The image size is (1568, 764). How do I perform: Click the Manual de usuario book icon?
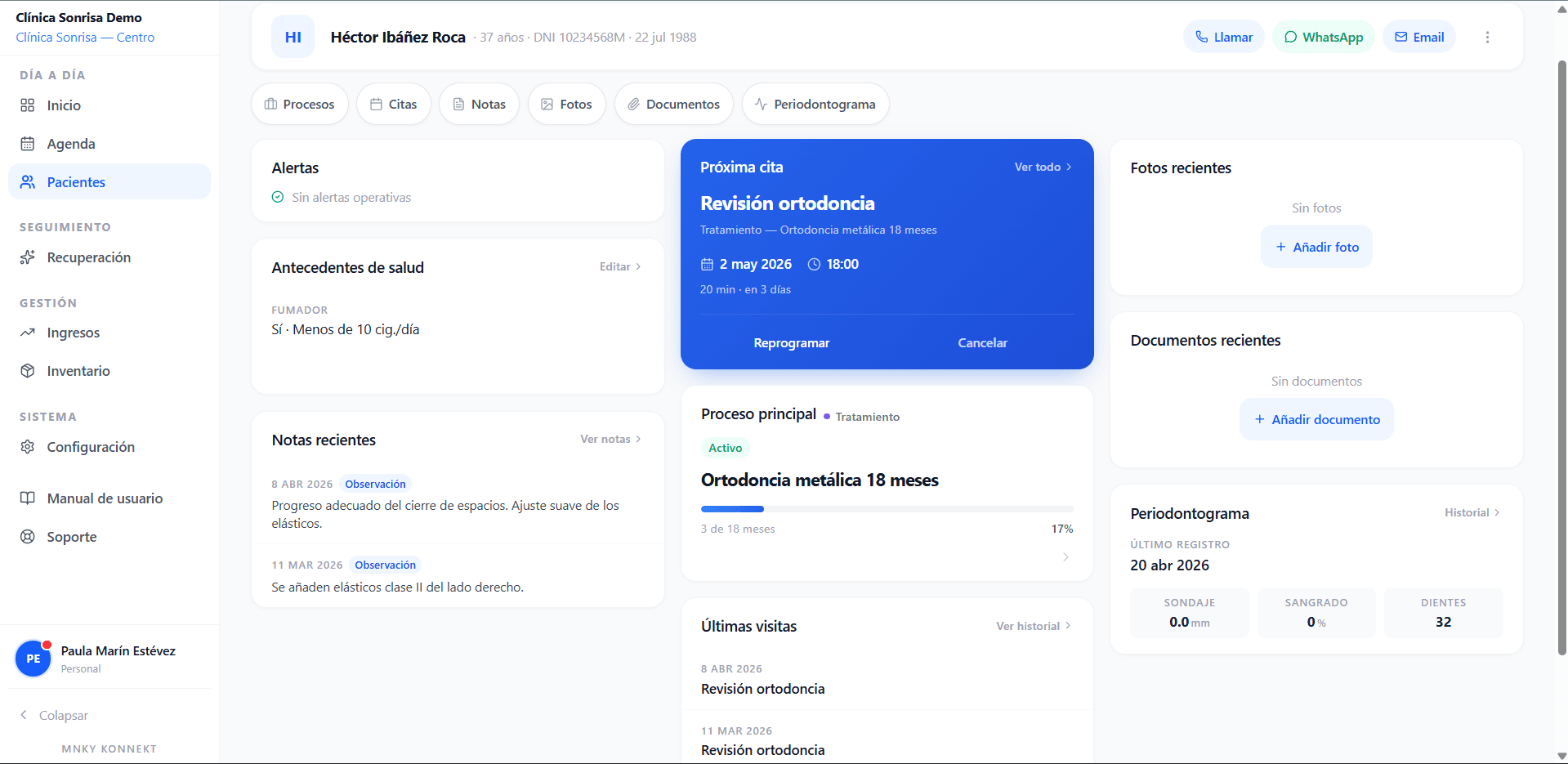click(28, 498)
